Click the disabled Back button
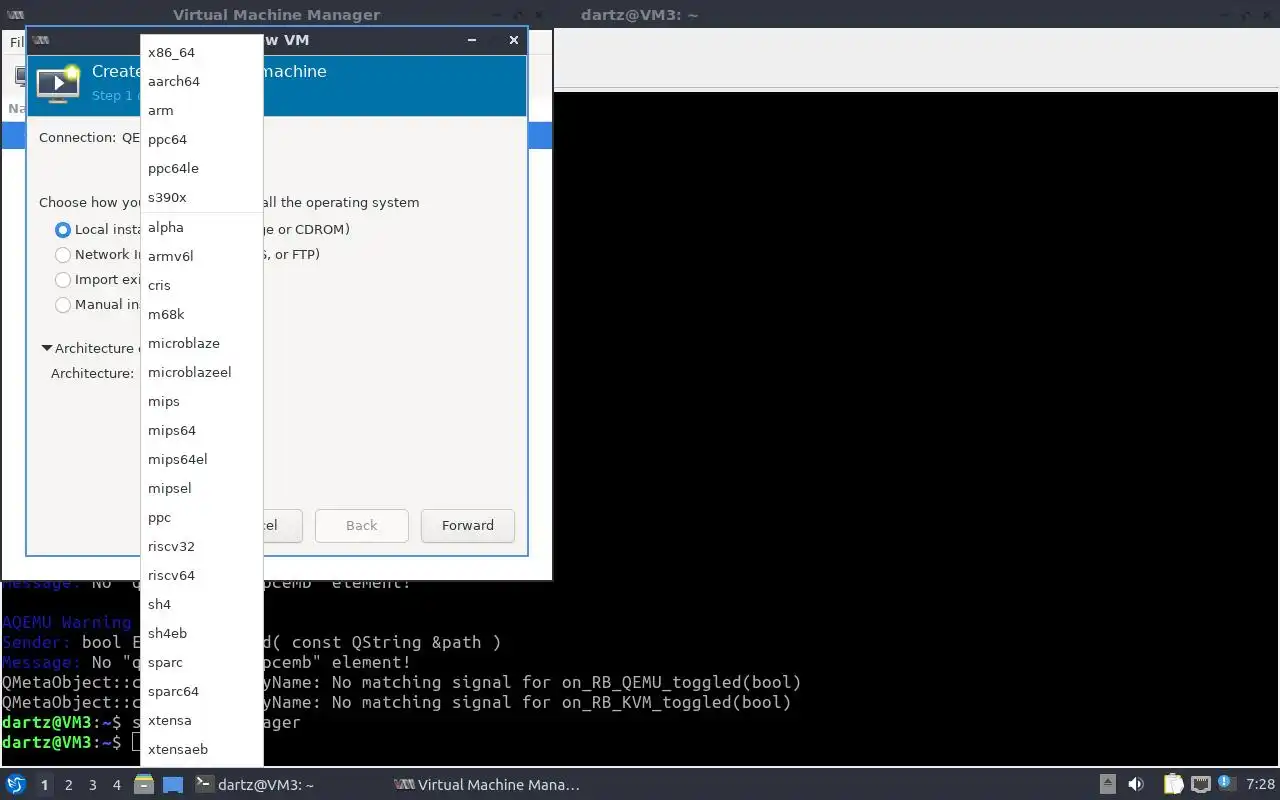The width and height of the screenshot is (1280, 800). pos(362,525)
